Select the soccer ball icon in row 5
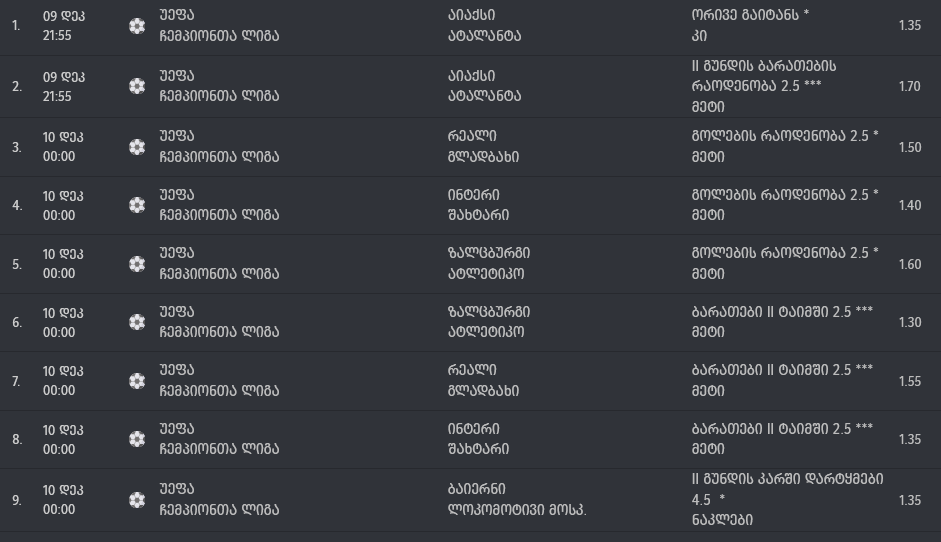 pyautogui.click(x=137, y=264)
